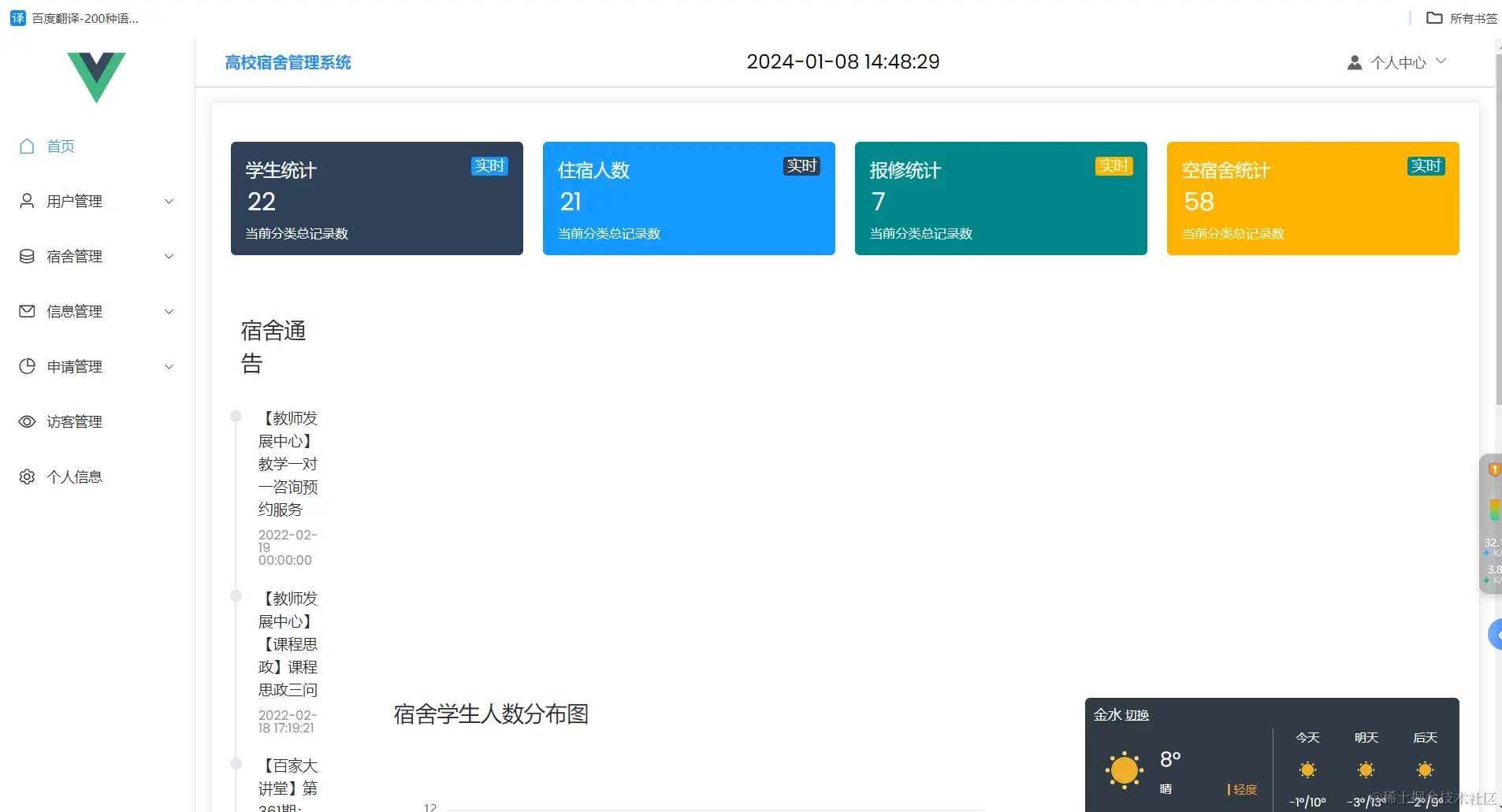Click the 报修统计 card
Screen dimensions: 1502x812
coord(1001,198)
